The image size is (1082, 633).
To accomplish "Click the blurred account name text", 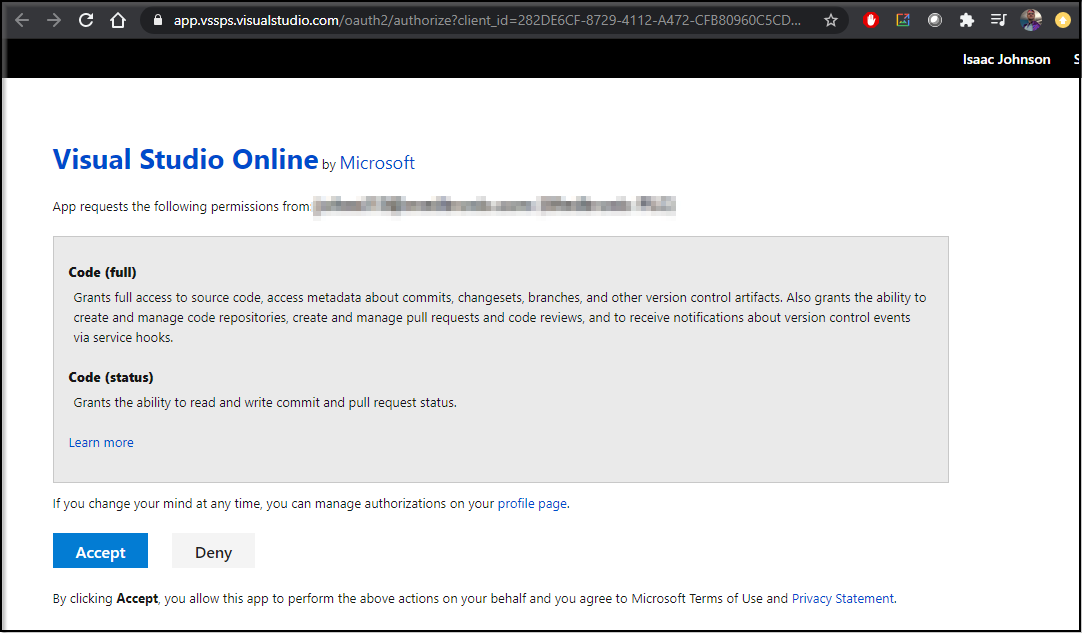I will tap(495, 206).
